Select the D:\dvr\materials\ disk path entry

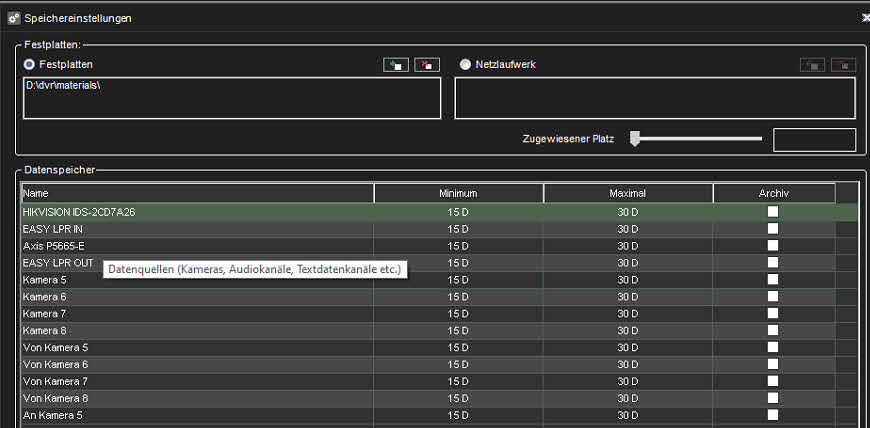[62, 85]
